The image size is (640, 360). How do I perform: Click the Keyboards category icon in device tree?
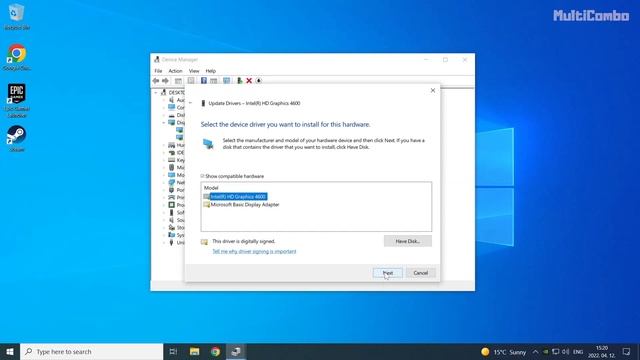click(171, 160)
